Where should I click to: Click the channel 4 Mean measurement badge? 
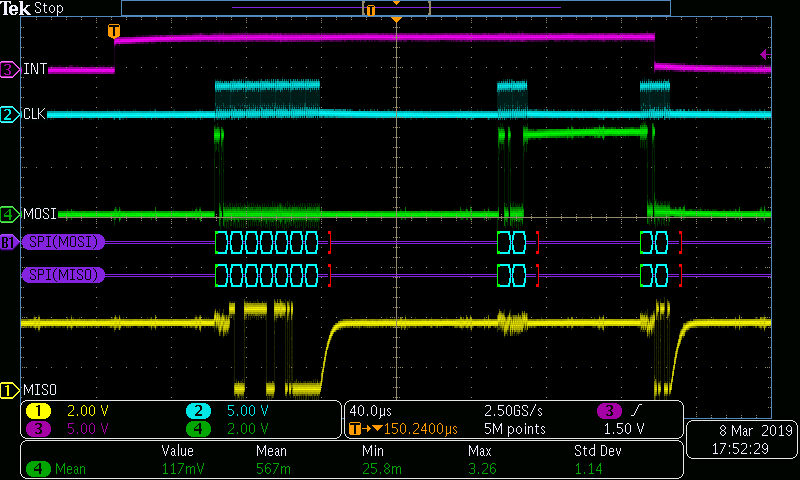[38, 469]
